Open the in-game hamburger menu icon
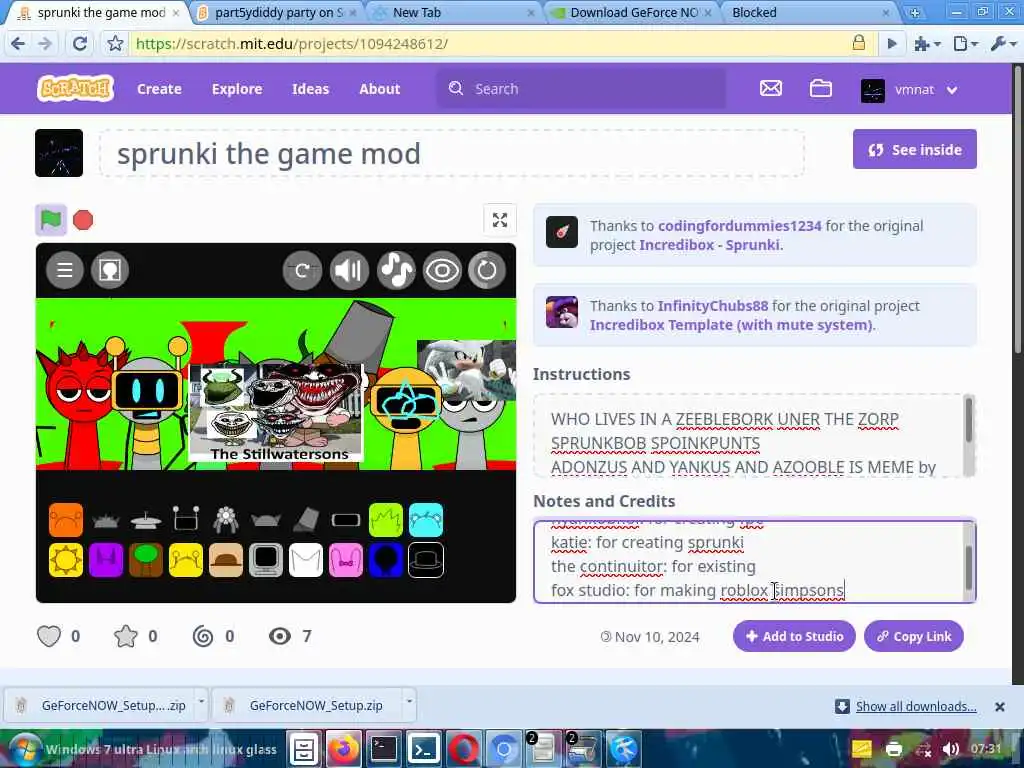This screenshot has width=1024, height=768. pyautogui.click(x=65, y=270)
